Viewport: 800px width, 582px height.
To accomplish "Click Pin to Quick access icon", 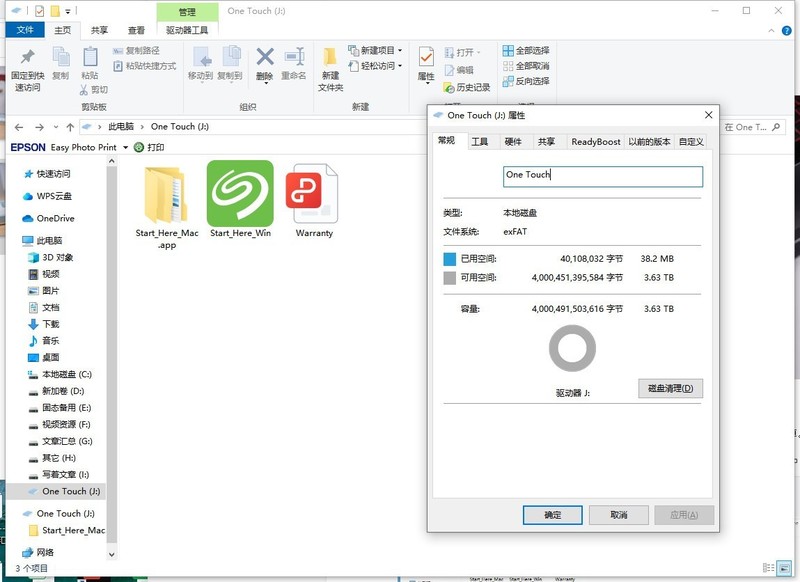I will (x=28, y=57).
